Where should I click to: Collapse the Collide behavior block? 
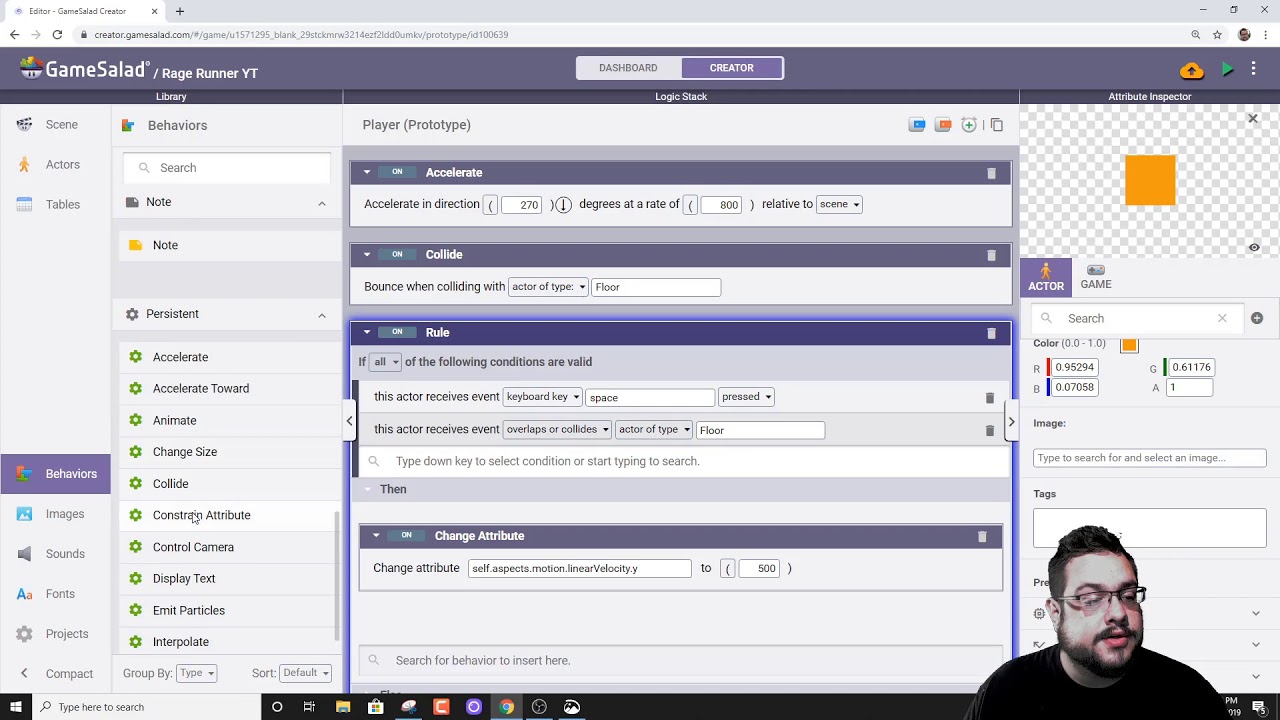[367, 254]
